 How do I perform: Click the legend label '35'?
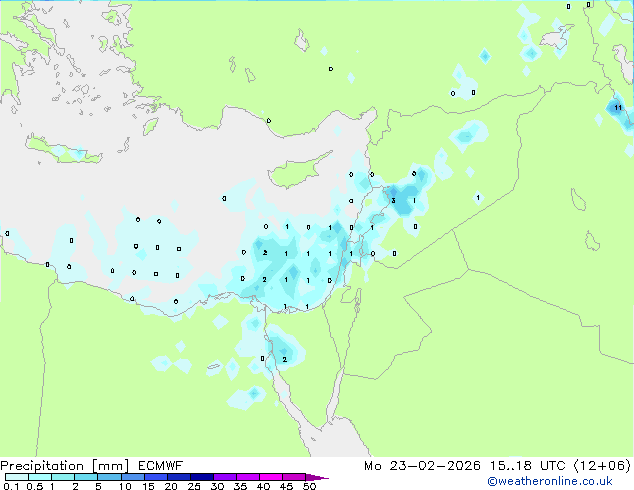240,486
